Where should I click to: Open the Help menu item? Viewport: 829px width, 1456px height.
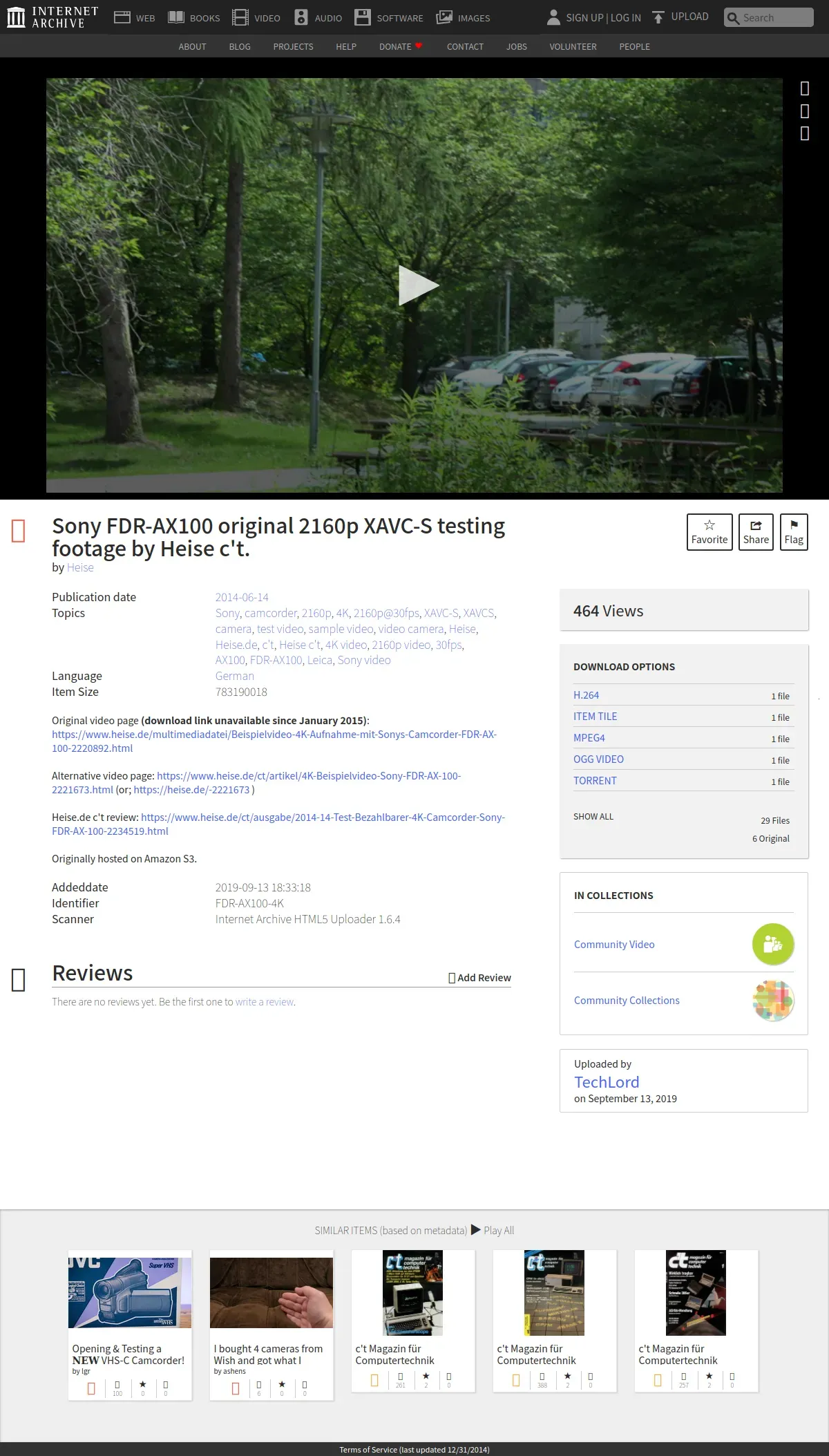[x=346, y=46]
